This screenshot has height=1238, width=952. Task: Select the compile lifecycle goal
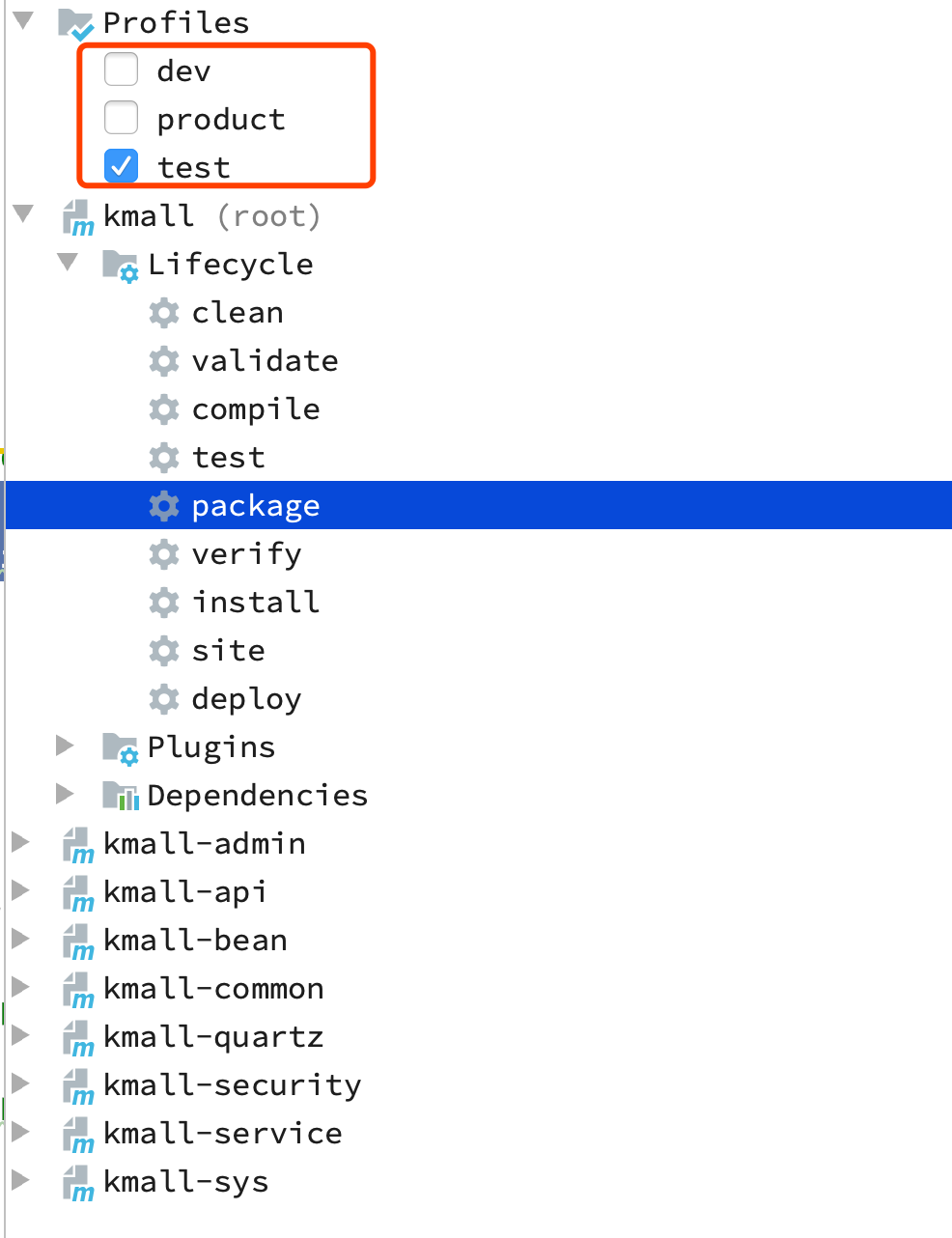click(255, 409)
